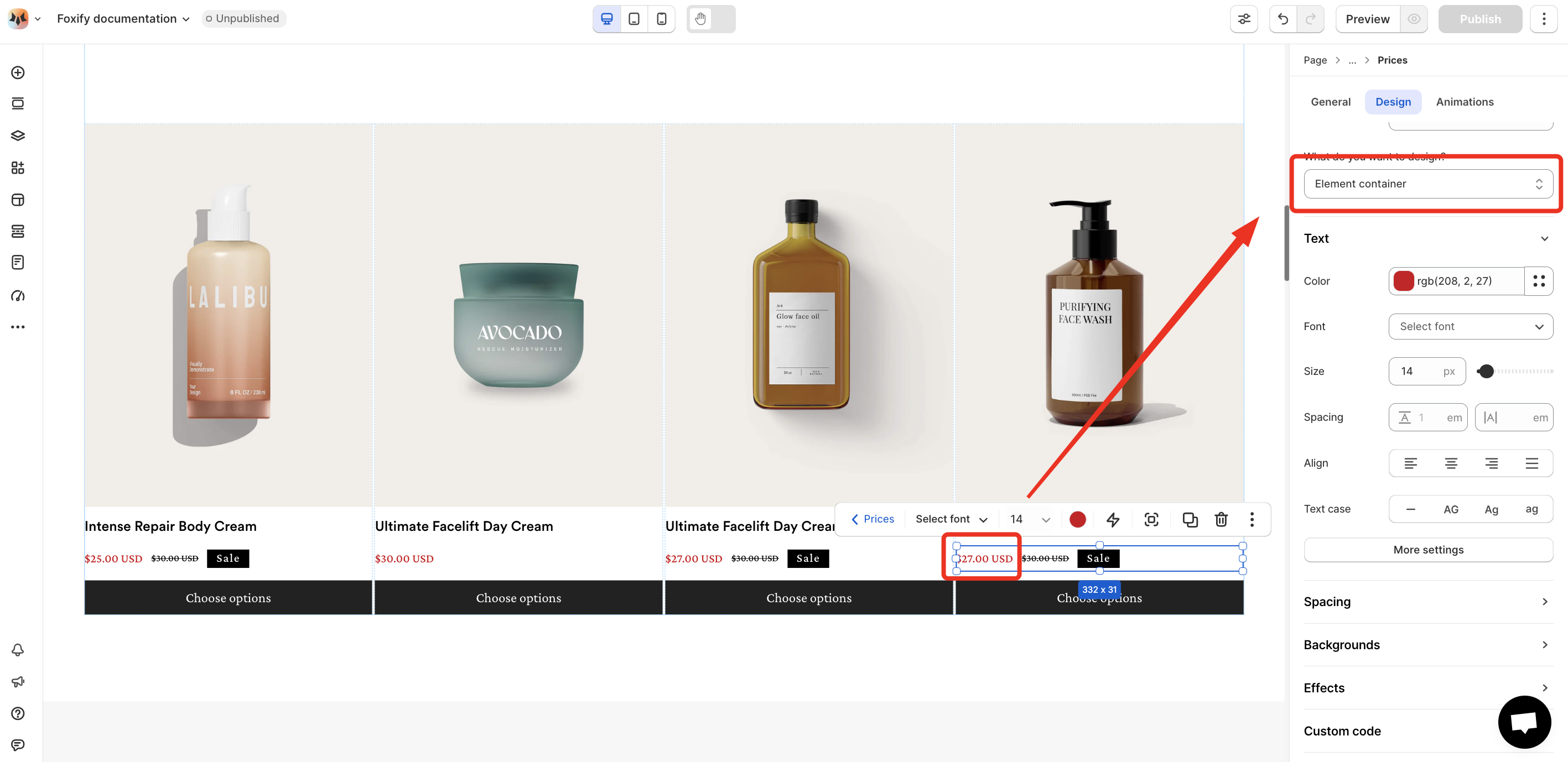The image size is (1568, 762).
Task: Open the sections icon in left sidebar
Action: [18, 103]
